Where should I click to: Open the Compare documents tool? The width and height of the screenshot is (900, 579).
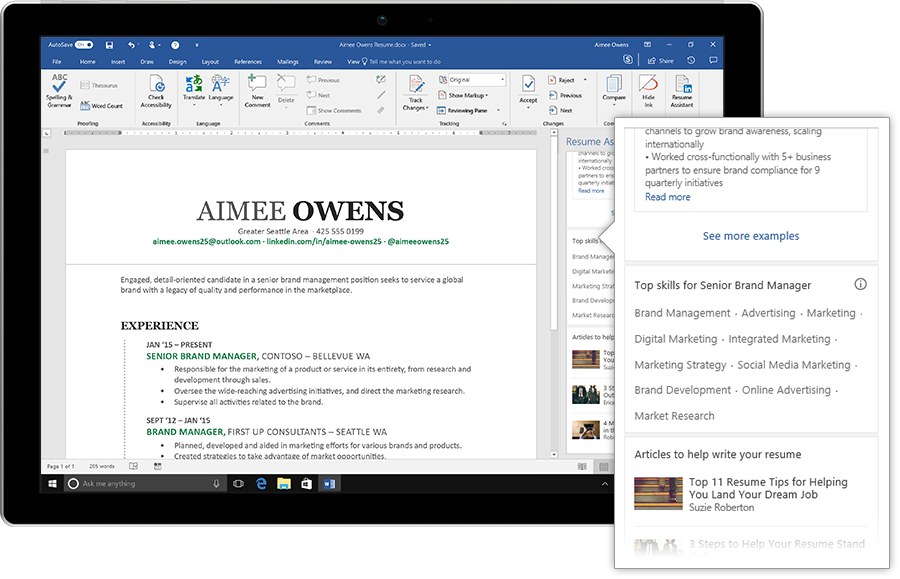[614, 93]
